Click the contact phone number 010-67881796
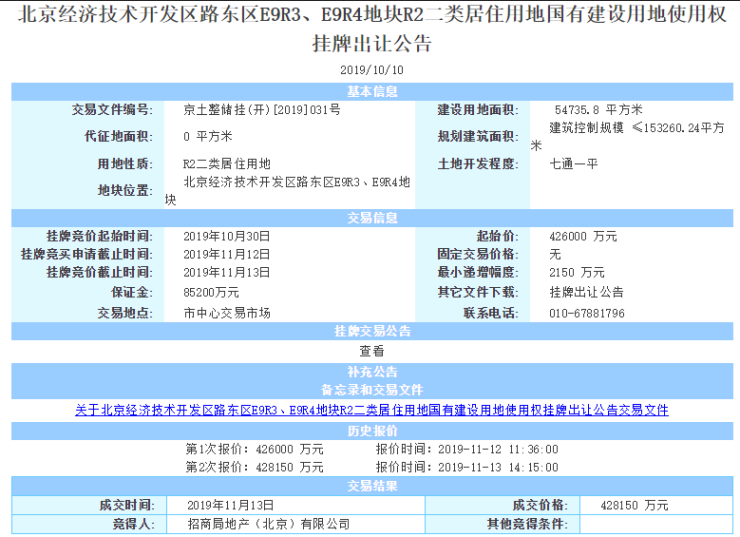The width and height of the screenshot is (740, 537). tap(587, 313)
